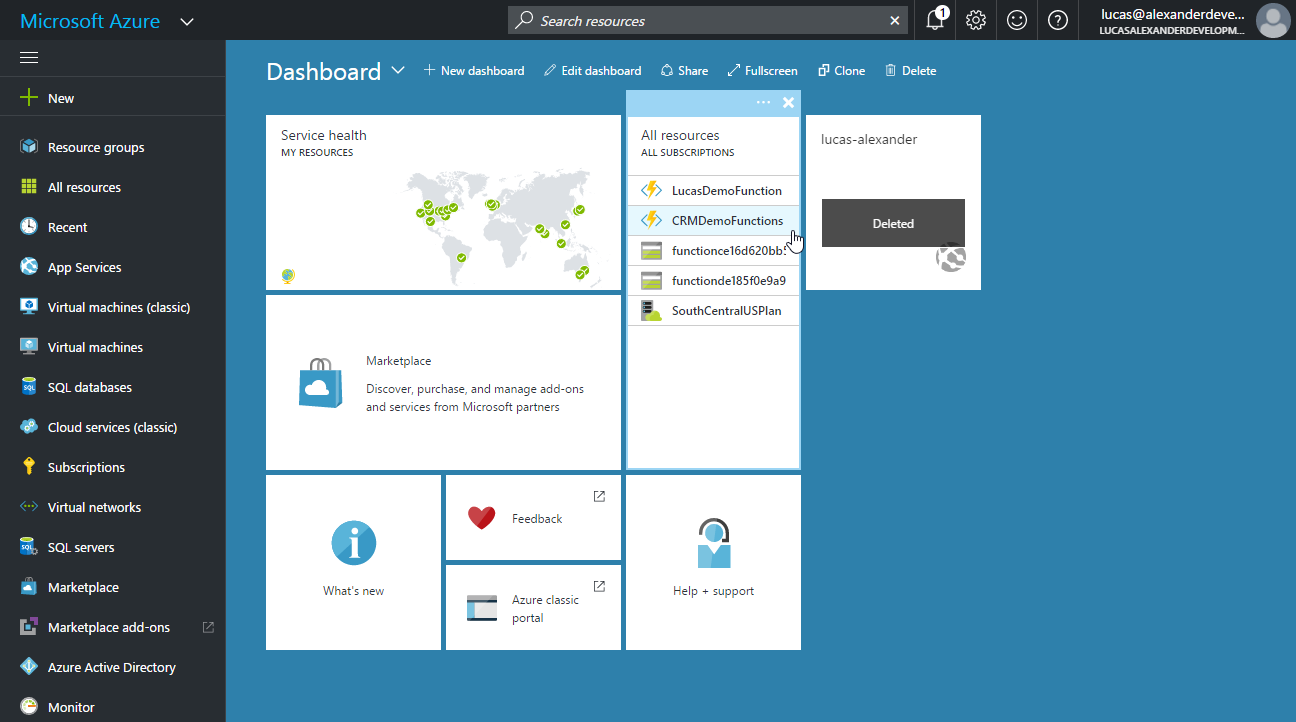Screen dimensions: 1296x722
Task: Open the Help + support tile
Action: 713,562
